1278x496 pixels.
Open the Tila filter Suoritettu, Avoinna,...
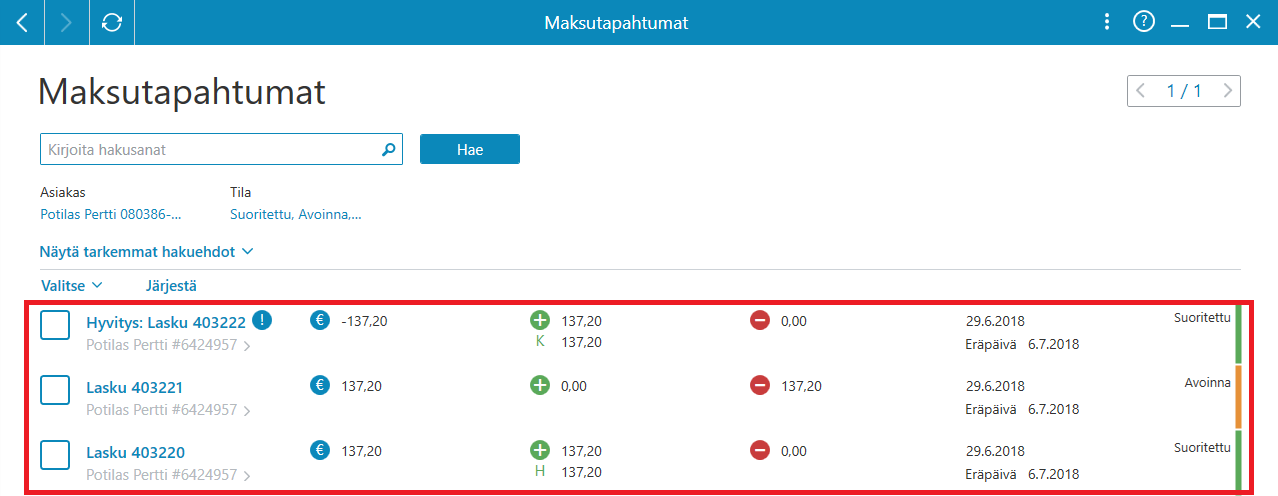click(296, 214)
